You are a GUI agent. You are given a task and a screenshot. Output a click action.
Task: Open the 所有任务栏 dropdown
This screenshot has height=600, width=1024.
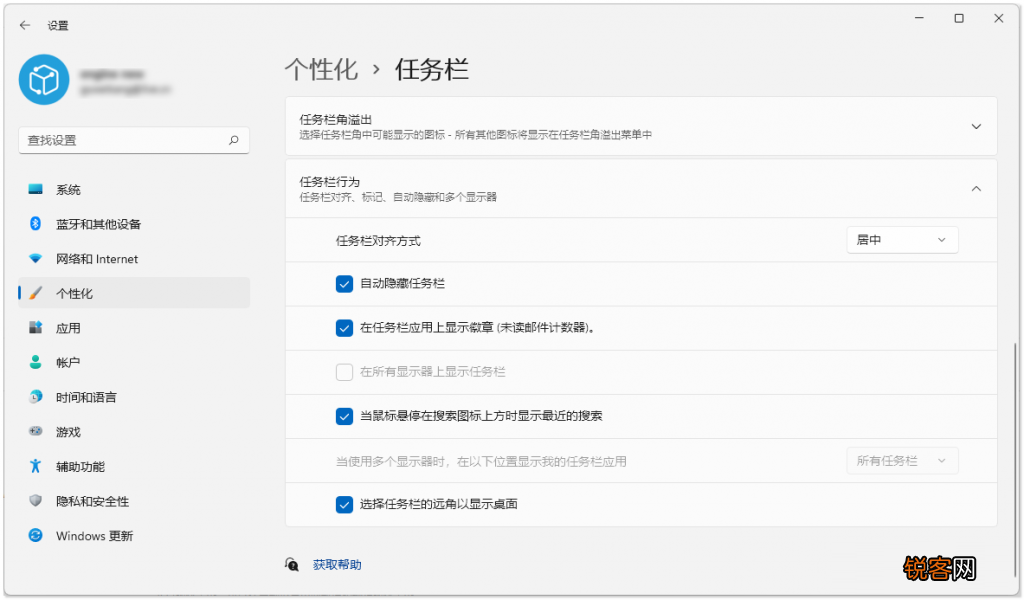902,461
